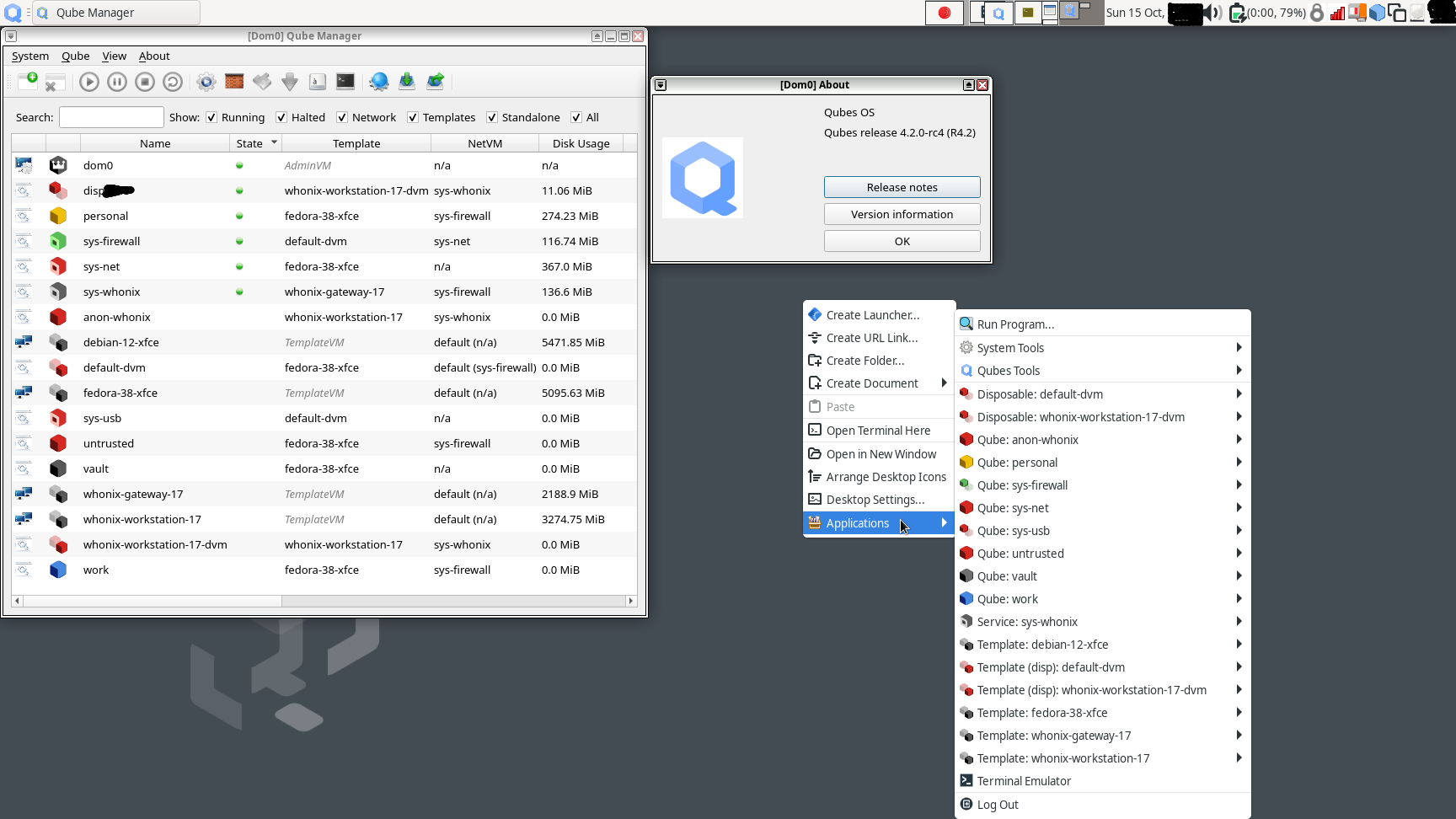Select Open Terminal Here from context menu
This screenshot has width=1456, height=819.
pos(879,431)
